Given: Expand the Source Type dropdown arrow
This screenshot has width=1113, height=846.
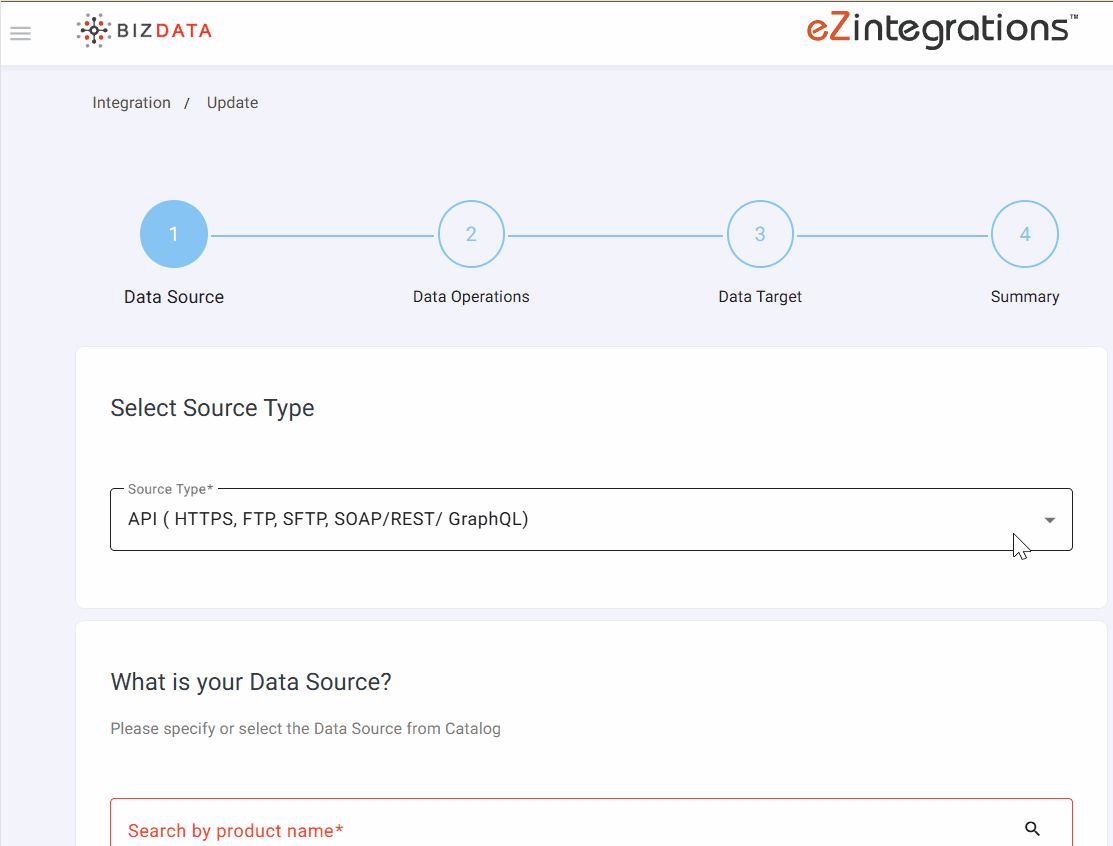Looking at the screenshot, I should click(1050, 520).
